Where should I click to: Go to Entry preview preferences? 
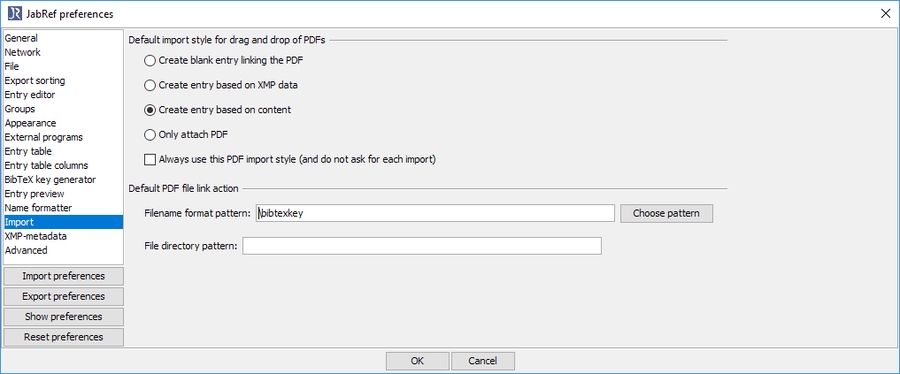(63, 194)
